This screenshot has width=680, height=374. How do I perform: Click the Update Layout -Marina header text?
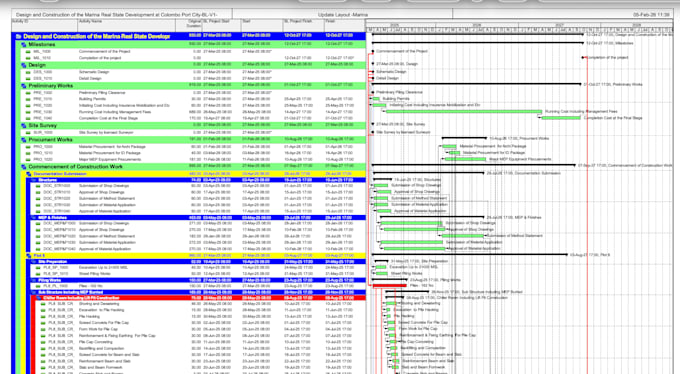pos(343,15)
